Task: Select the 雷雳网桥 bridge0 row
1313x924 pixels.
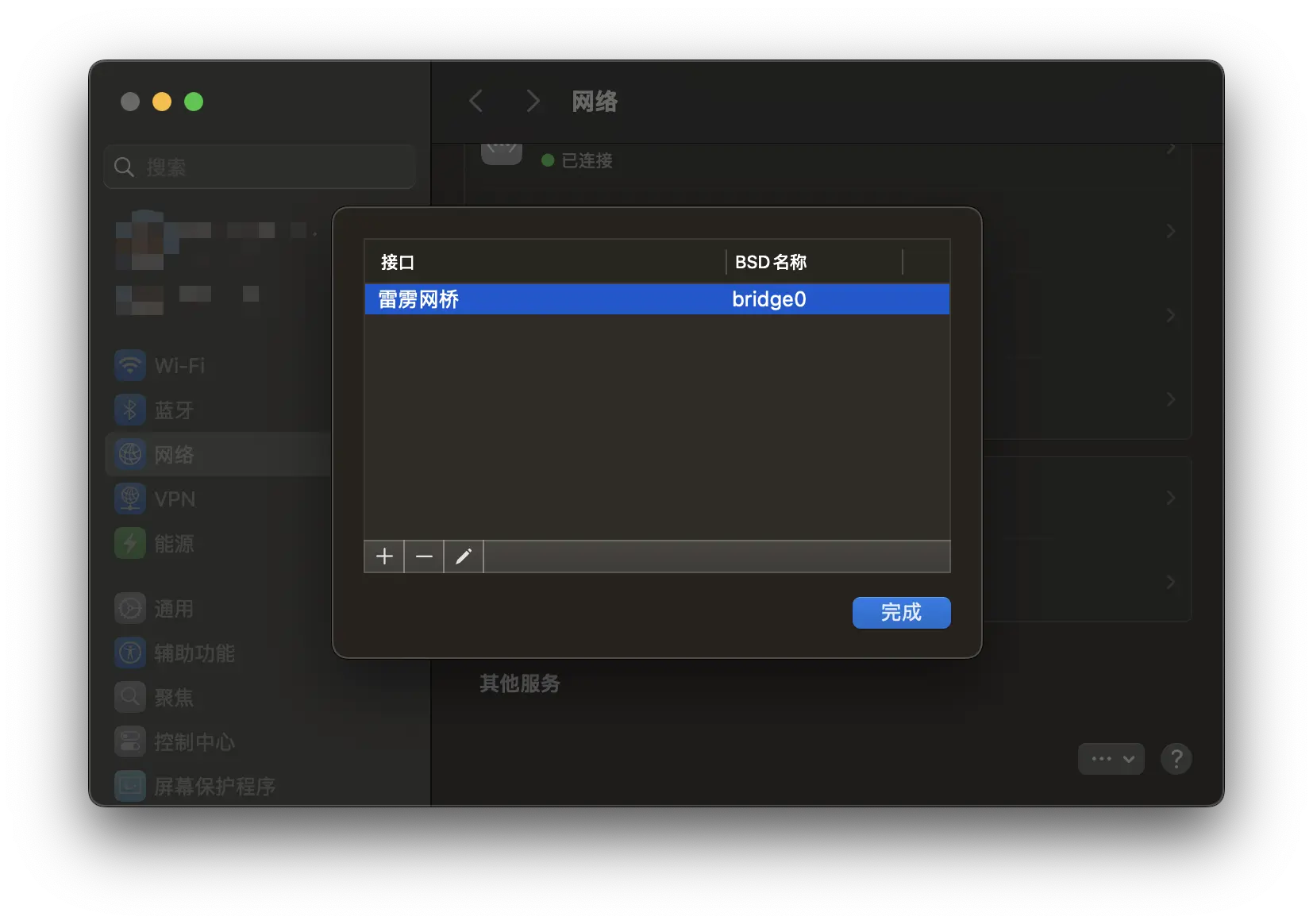Action: (656, 299)
